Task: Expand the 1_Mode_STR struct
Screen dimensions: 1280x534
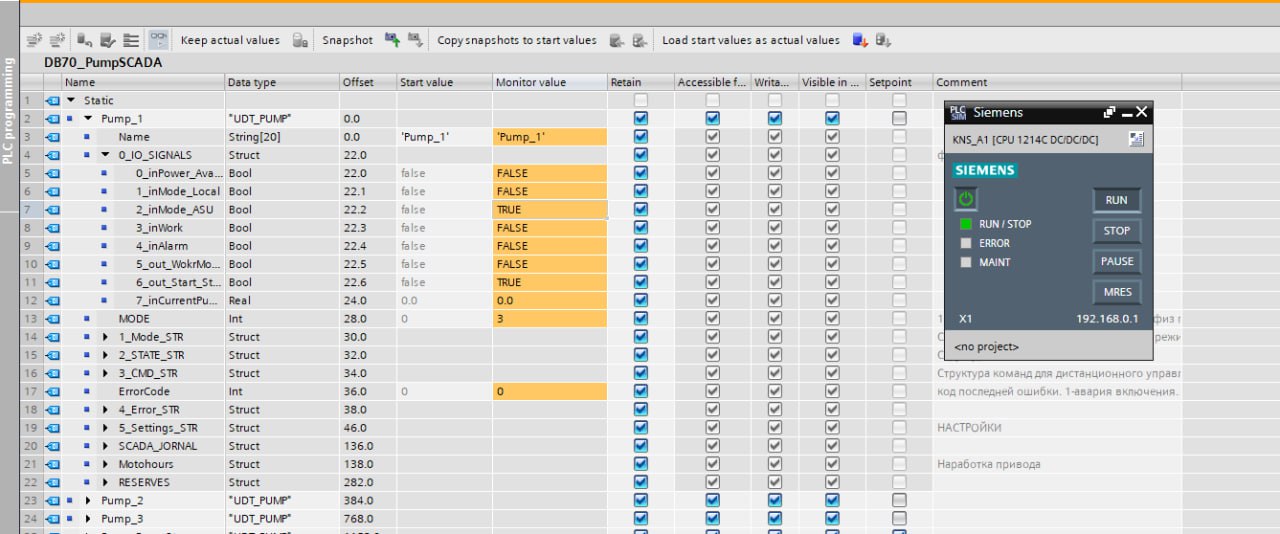Action: 106,337
